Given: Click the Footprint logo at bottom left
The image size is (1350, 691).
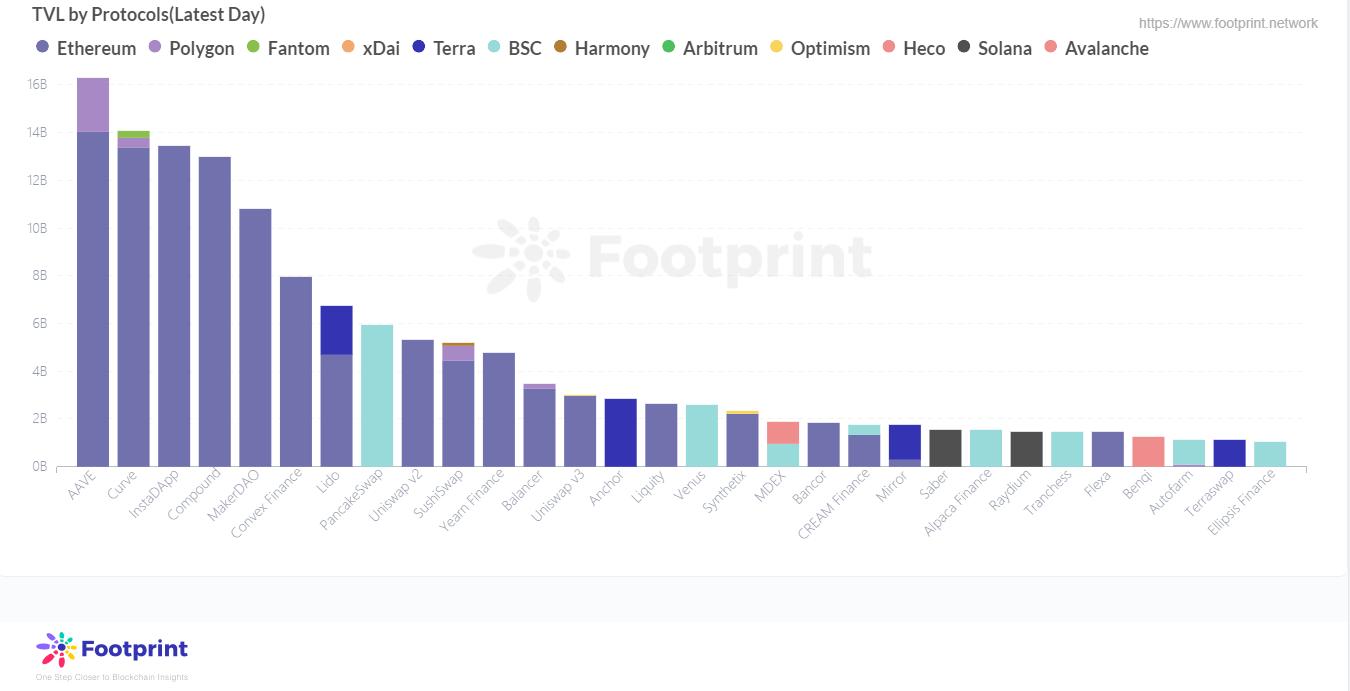Looking at the screenshot, I should 112,650.
